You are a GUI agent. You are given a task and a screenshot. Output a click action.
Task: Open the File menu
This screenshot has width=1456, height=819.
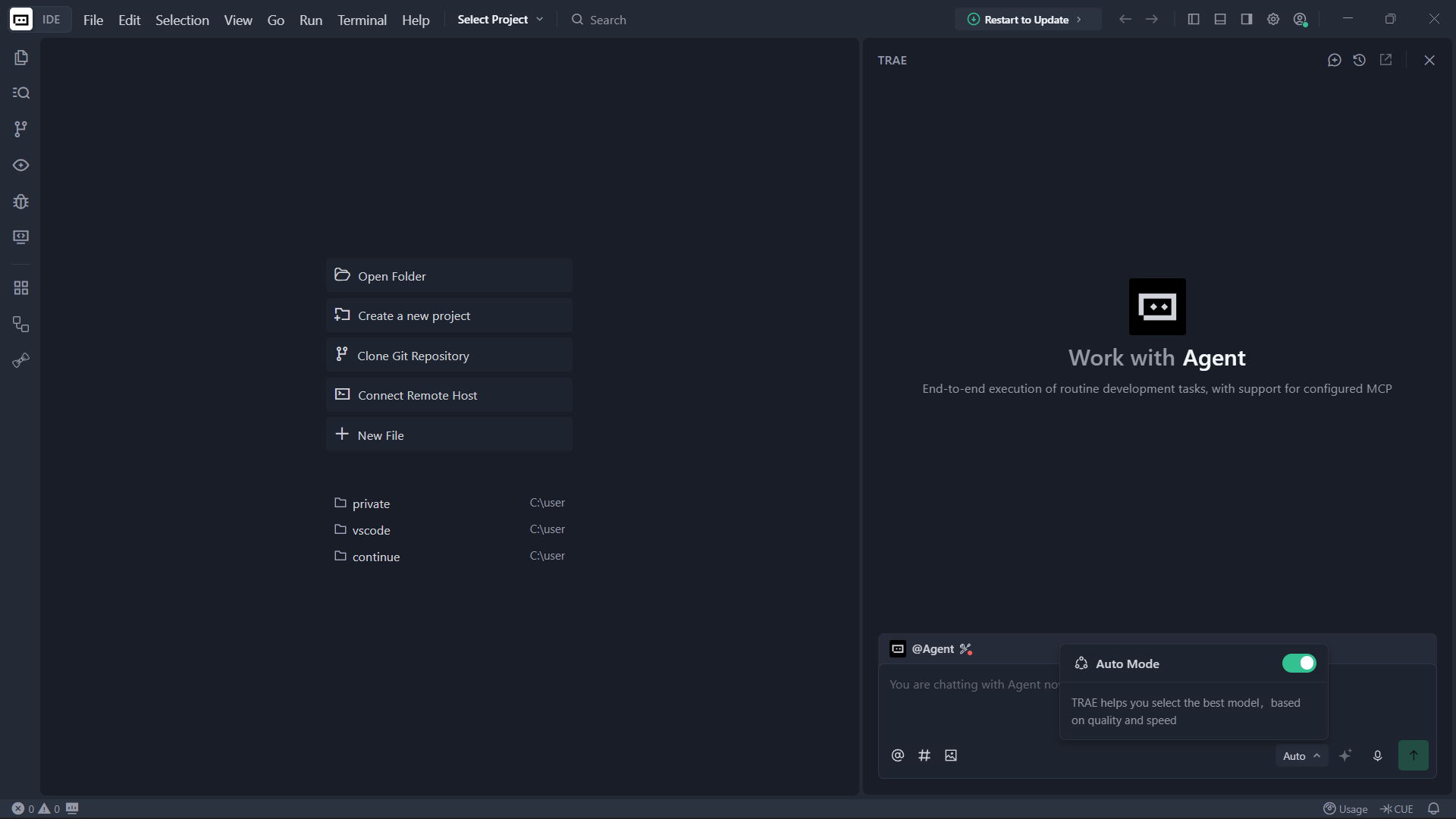point(93,20)
